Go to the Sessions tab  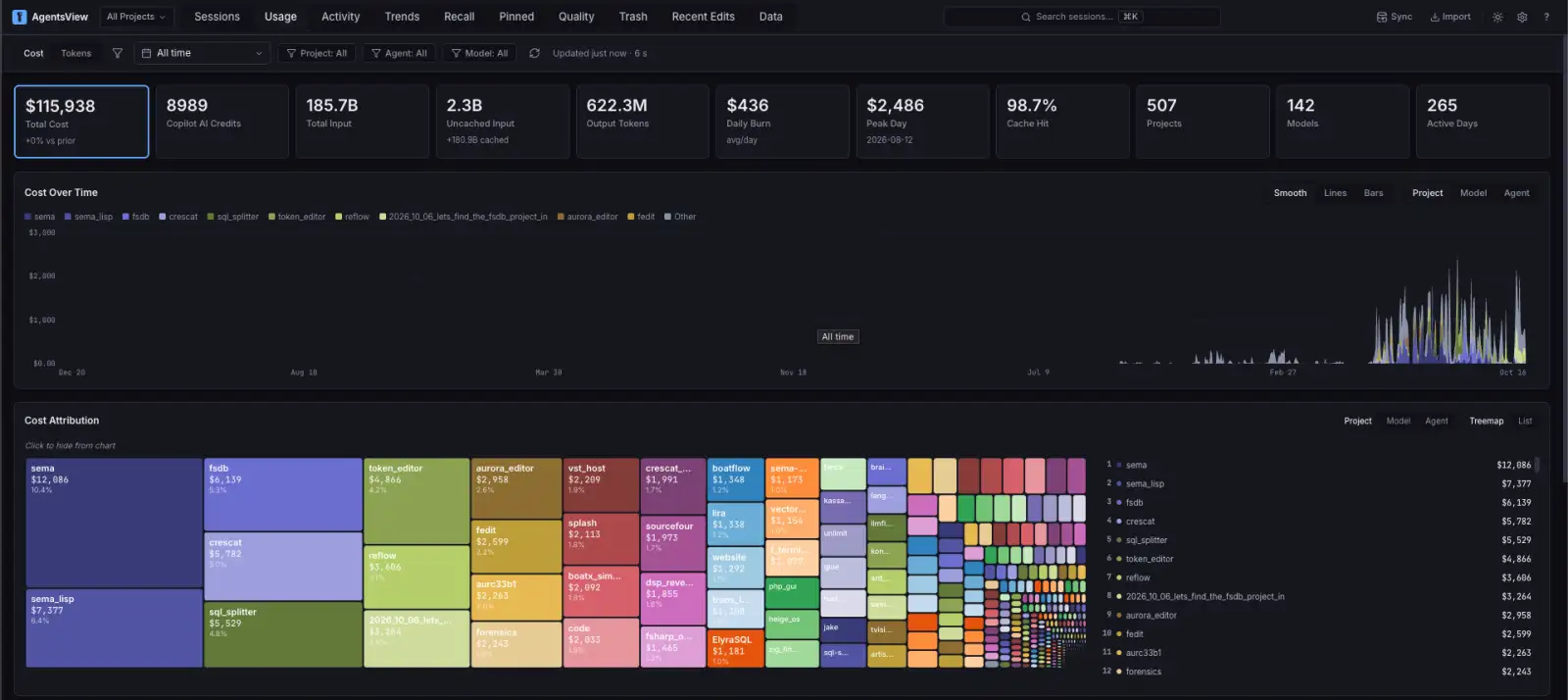tap(217, 17)
